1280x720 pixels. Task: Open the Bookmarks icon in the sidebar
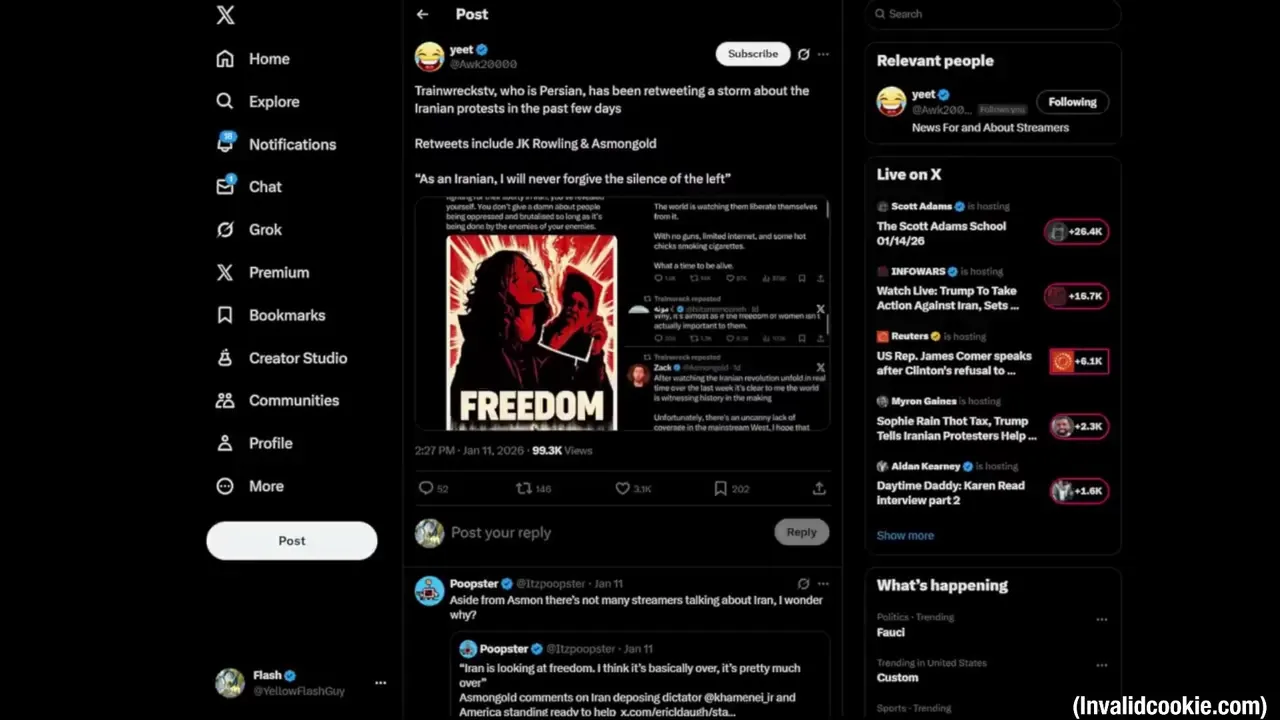click(225, 315)
